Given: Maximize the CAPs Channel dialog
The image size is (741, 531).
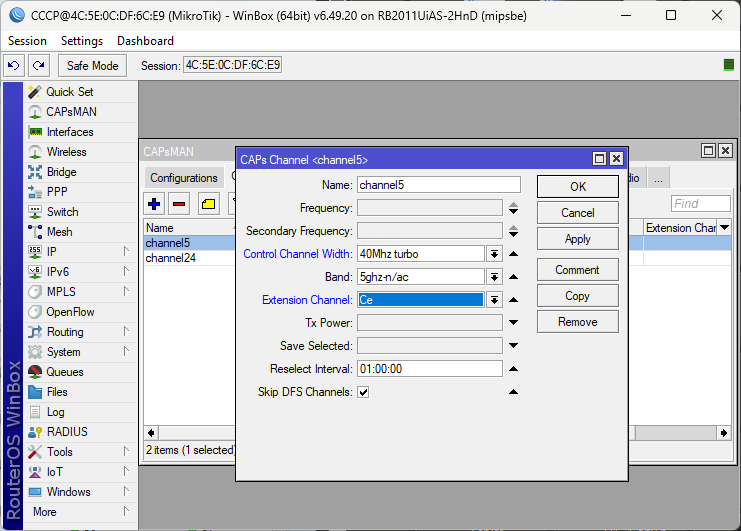Looking at the screenshot, I should 599,159.
